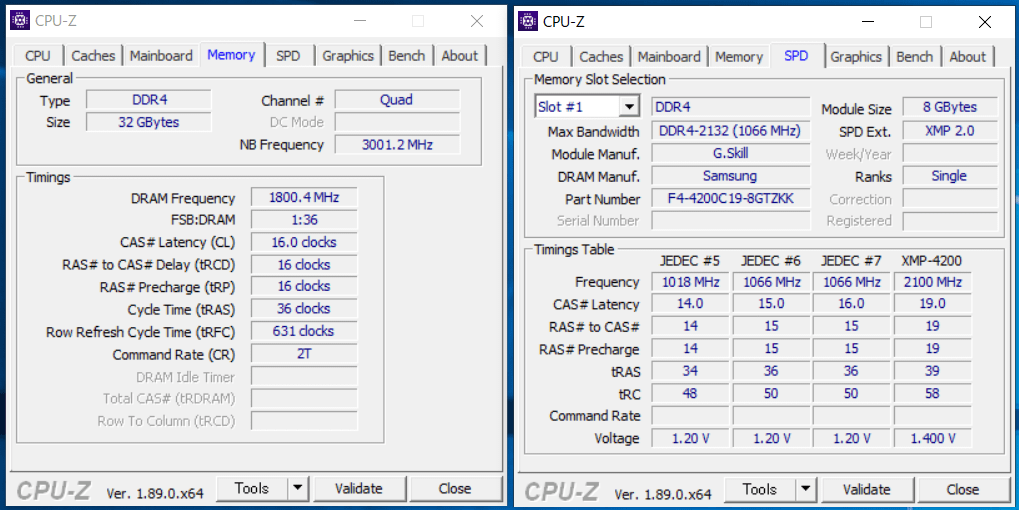The image size is (1019, 510).
Task: Click the JEDEC #6 column header
Action: pos(771,261)
